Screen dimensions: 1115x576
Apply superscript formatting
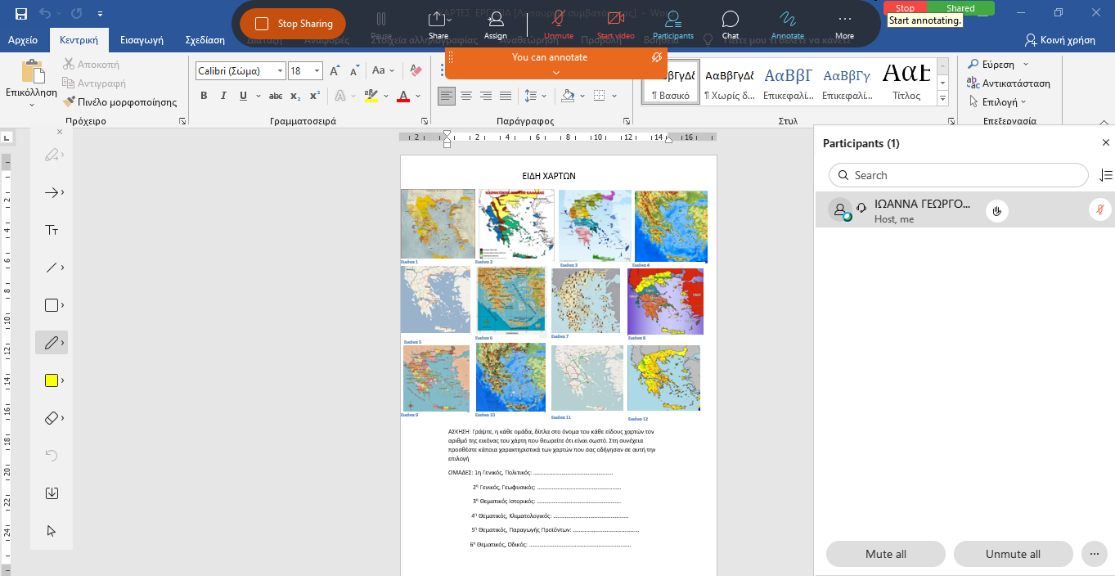coord(314,95)
